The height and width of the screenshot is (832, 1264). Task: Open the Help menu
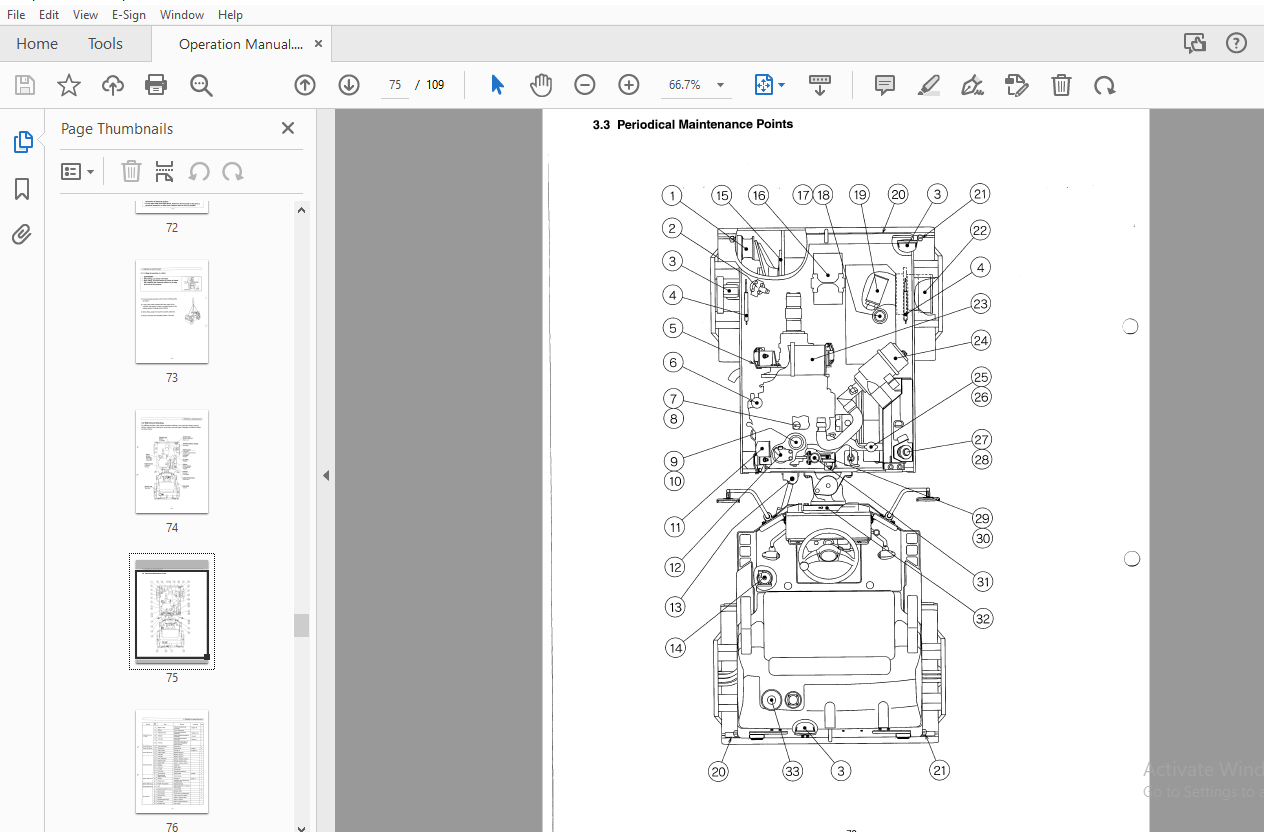[230, 15]
